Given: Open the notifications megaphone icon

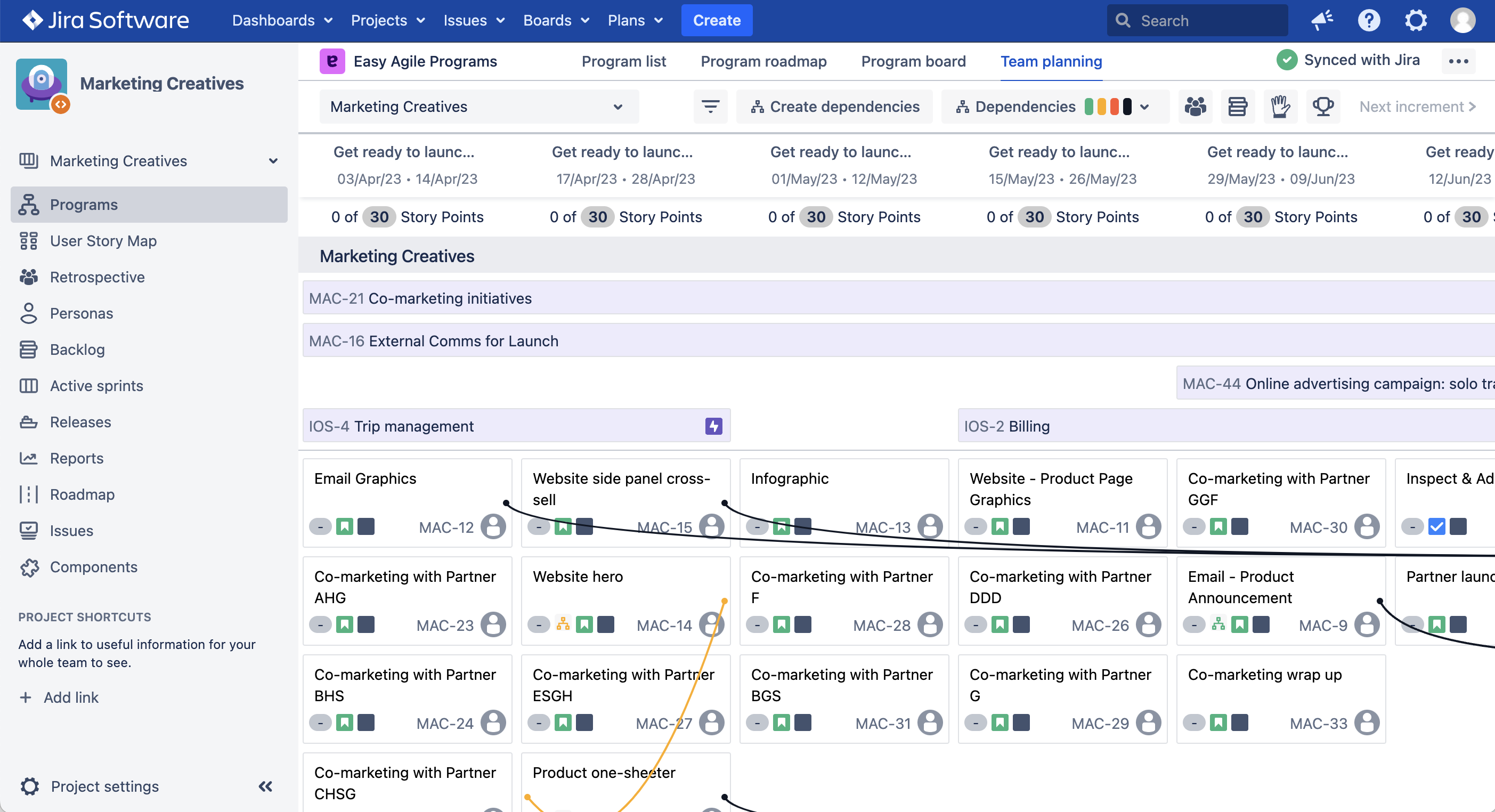Looking at the screenshot, I should click(x=1321, y=20).
